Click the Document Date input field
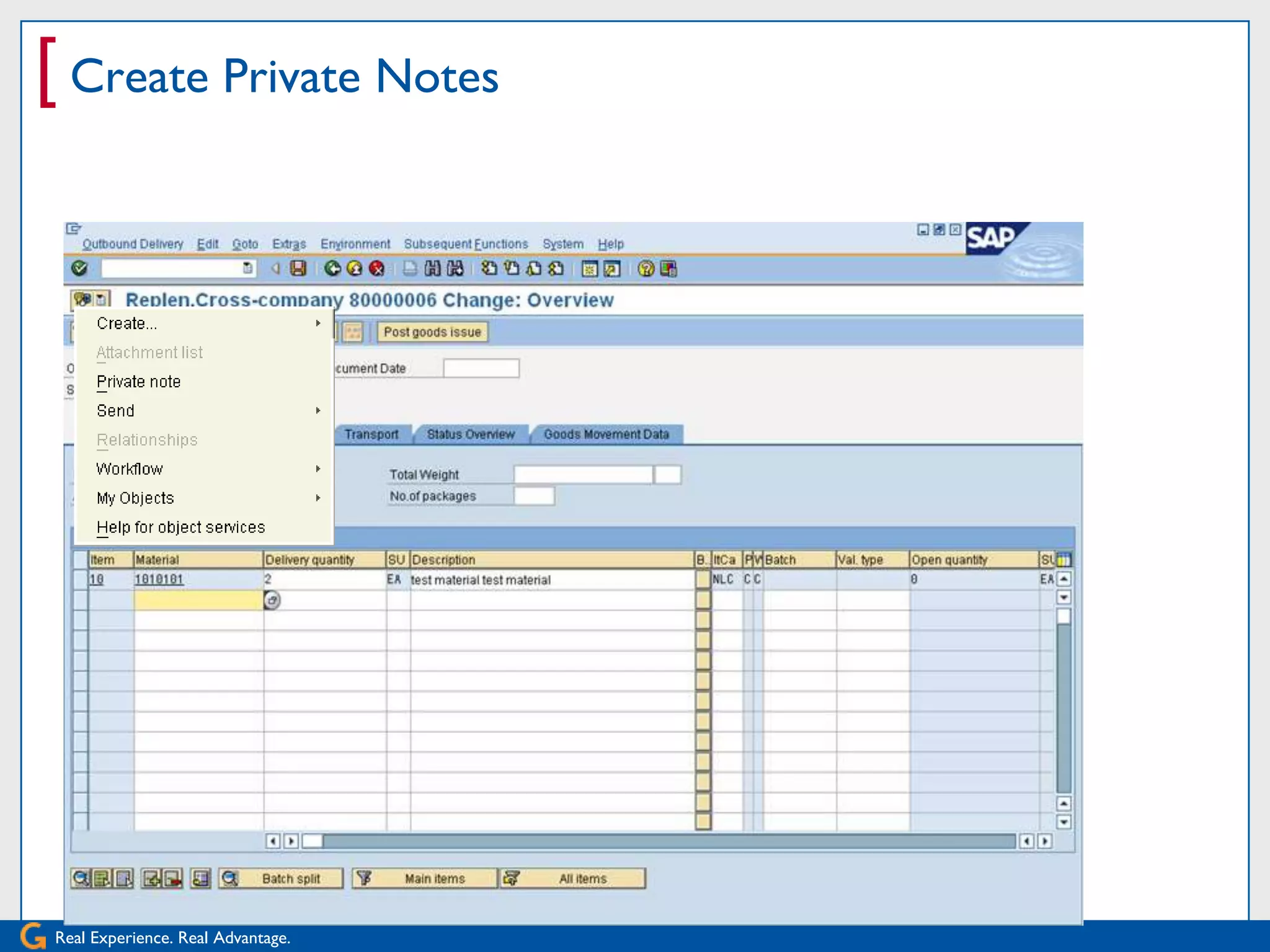This screenshot has width=1270, height=952. (481, 368)
